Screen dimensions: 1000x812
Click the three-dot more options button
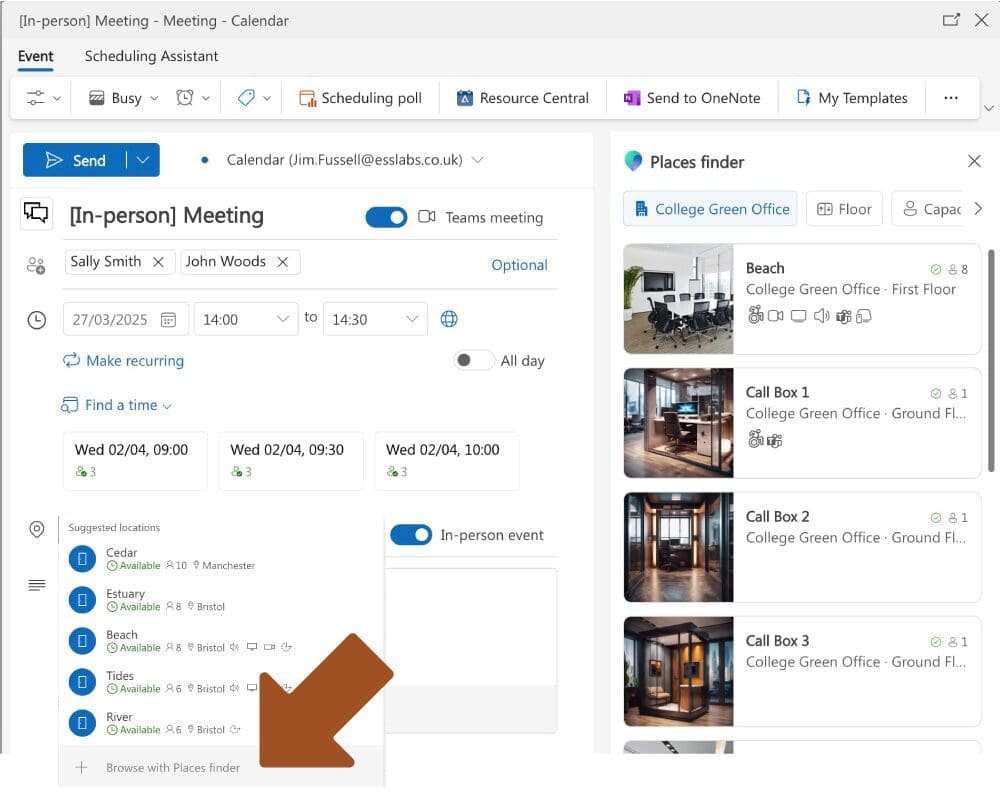tap(950, 98)
